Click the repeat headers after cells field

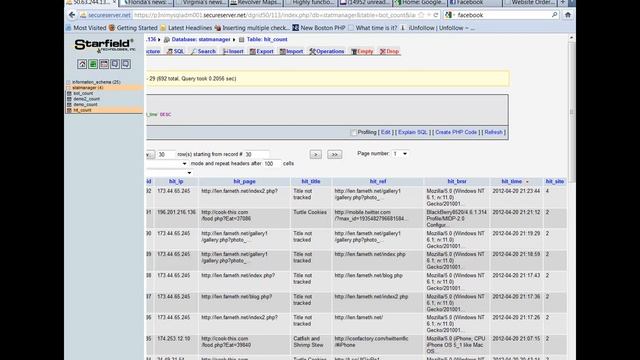point(272,164)
